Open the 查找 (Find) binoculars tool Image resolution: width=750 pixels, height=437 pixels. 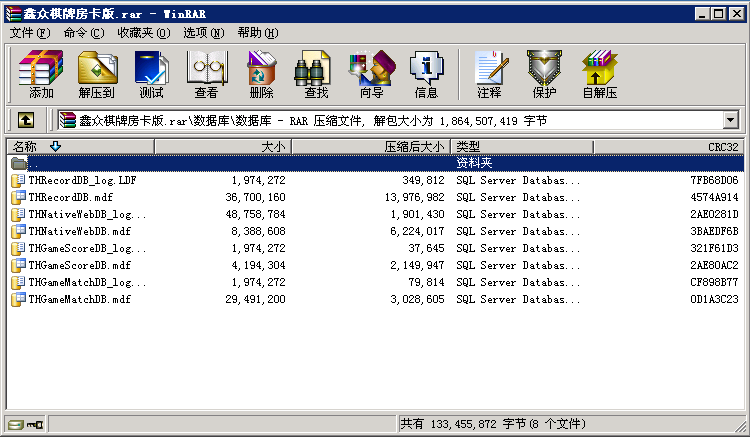tap(316, 75)
